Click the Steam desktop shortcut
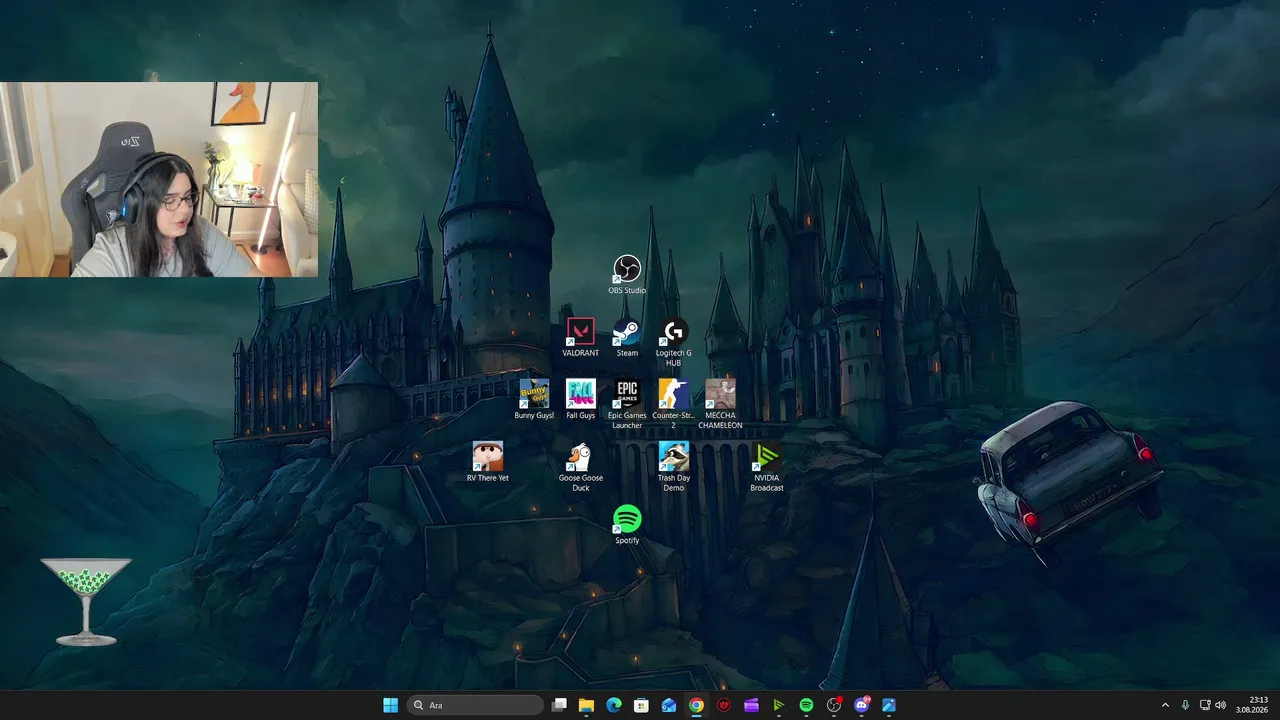Viewport: 1280px width, 720px height. [x=627, y=337]
